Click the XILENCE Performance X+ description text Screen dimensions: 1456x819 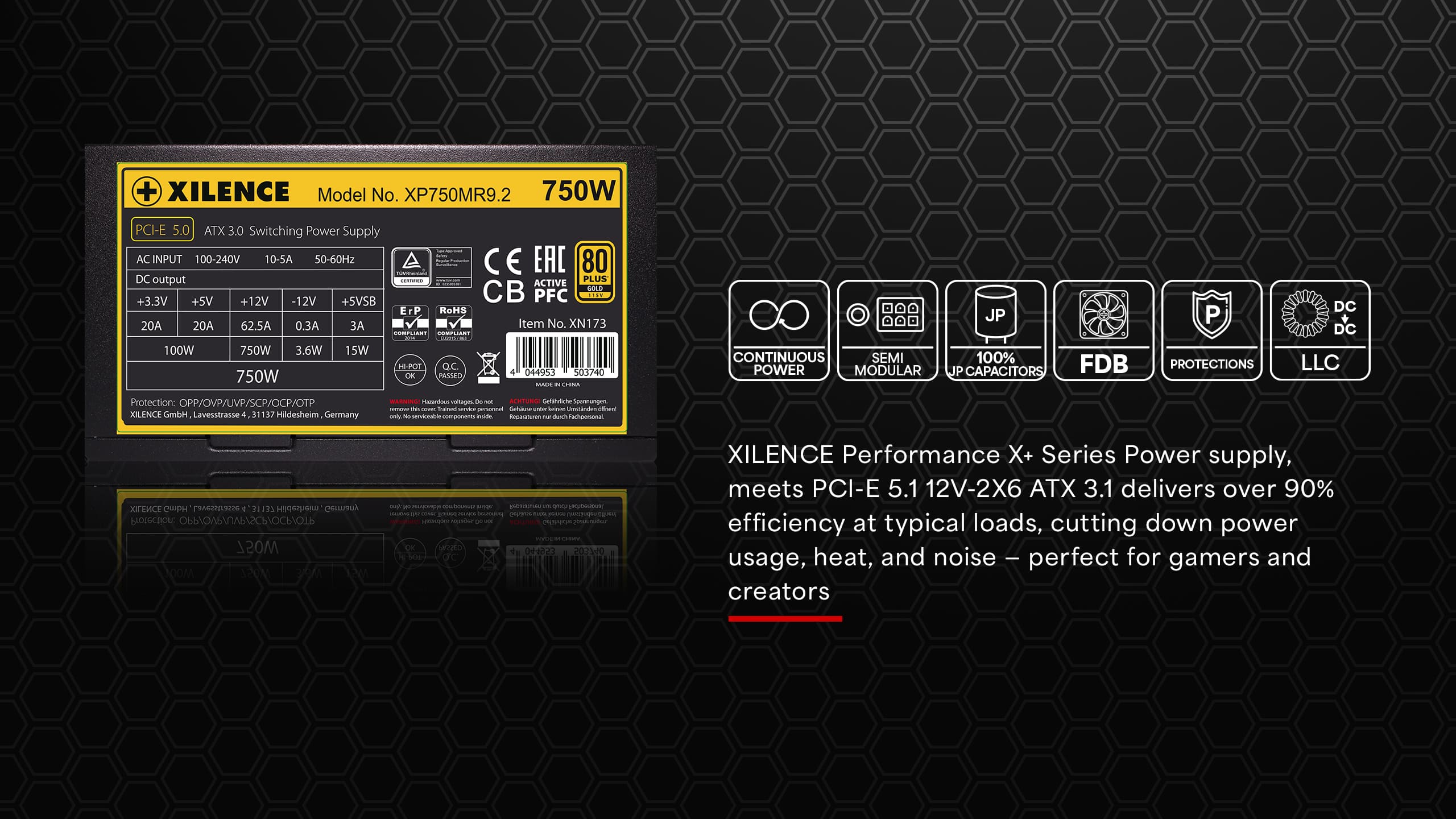pos(1031,523)
